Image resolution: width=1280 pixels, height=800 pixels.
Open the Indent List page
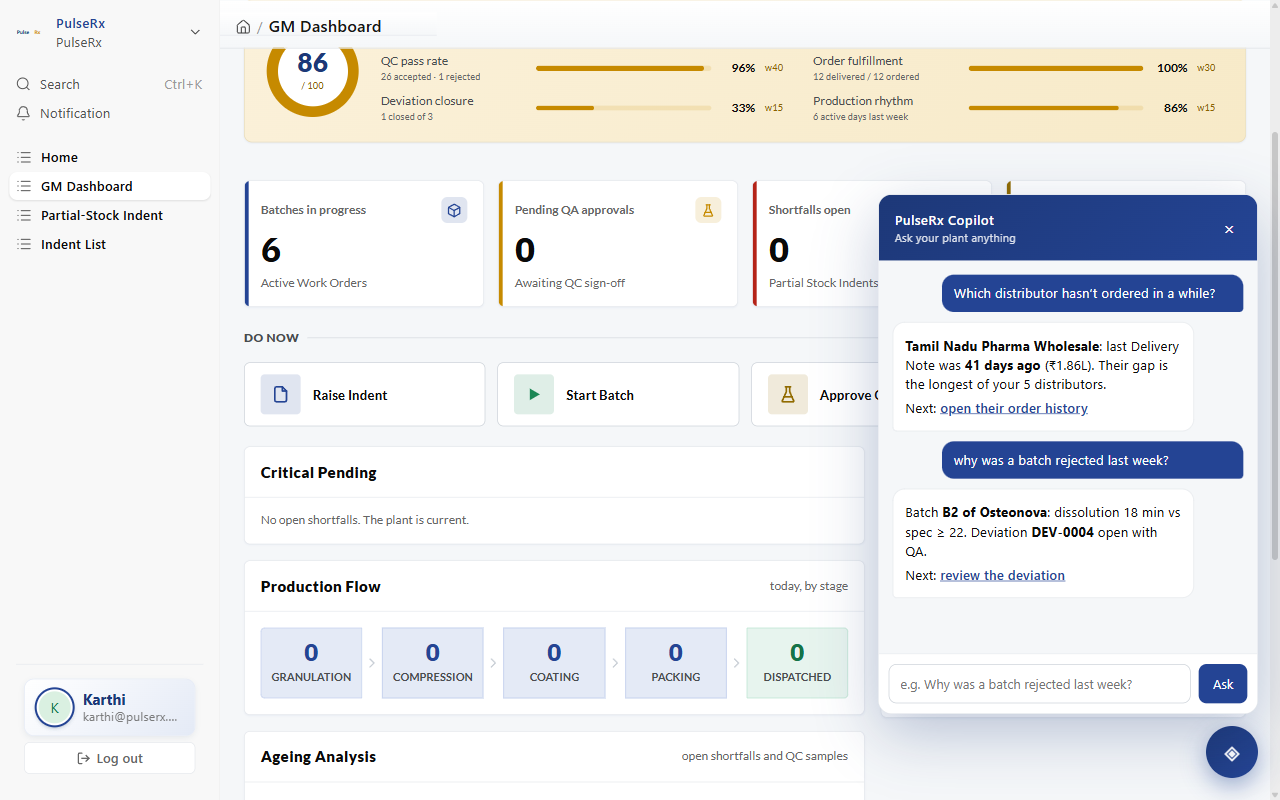[110, 245]
